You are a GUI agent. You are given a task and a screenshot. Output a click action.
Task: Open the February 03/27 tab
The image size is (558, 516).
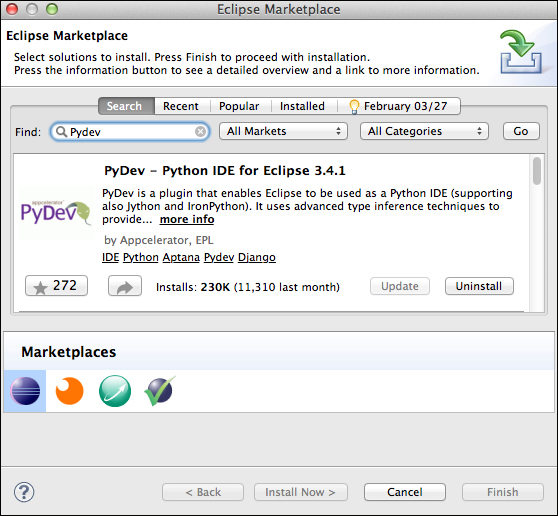(x=399, y=106)
